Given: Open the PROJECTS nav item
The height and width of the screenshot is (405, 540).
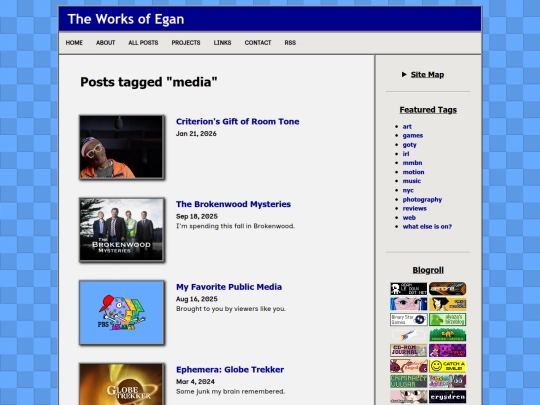Looking at the screenshot, I should coord(186,43).
